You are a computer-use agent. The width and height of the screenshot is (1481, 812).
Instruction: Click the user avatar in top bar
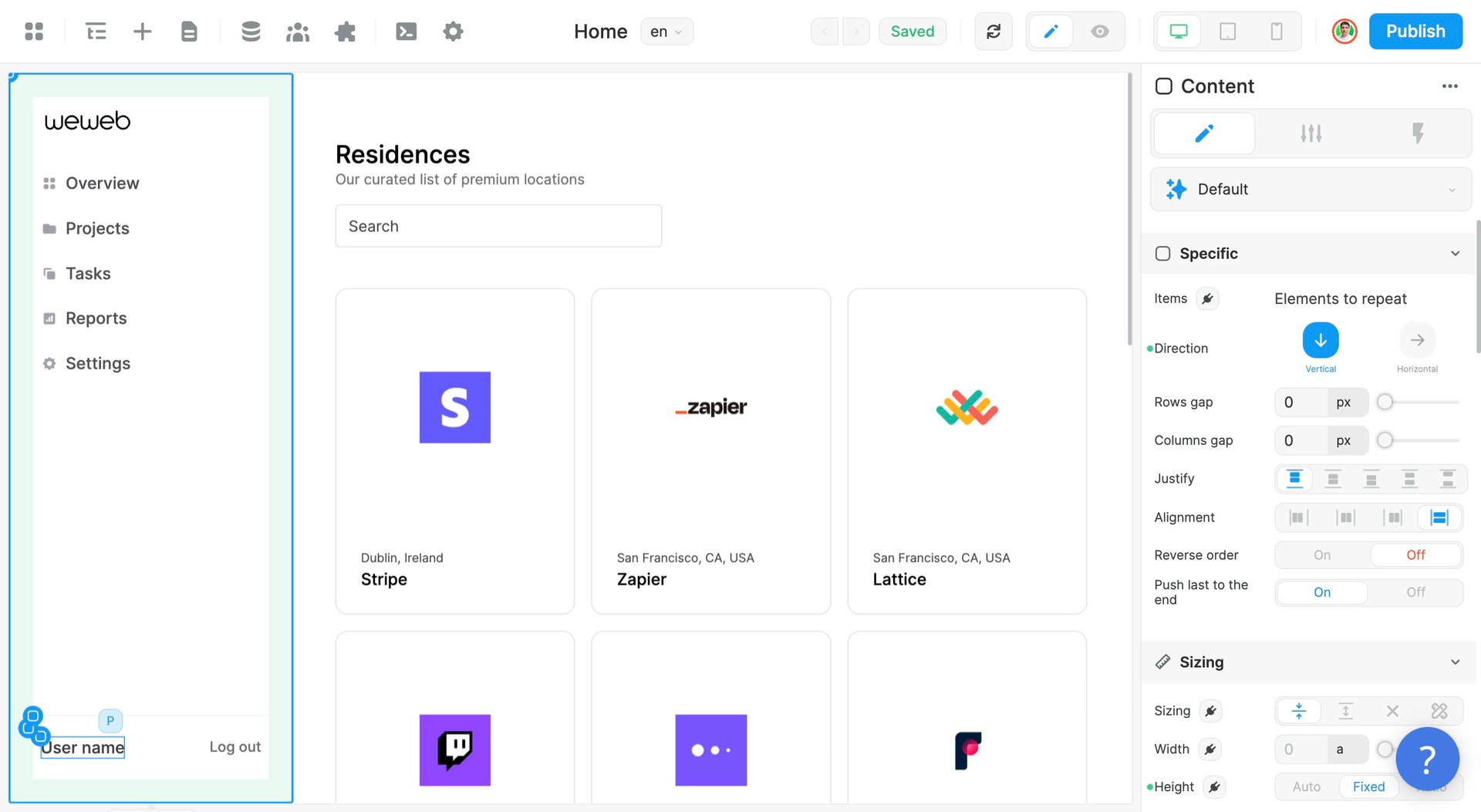1344,32
